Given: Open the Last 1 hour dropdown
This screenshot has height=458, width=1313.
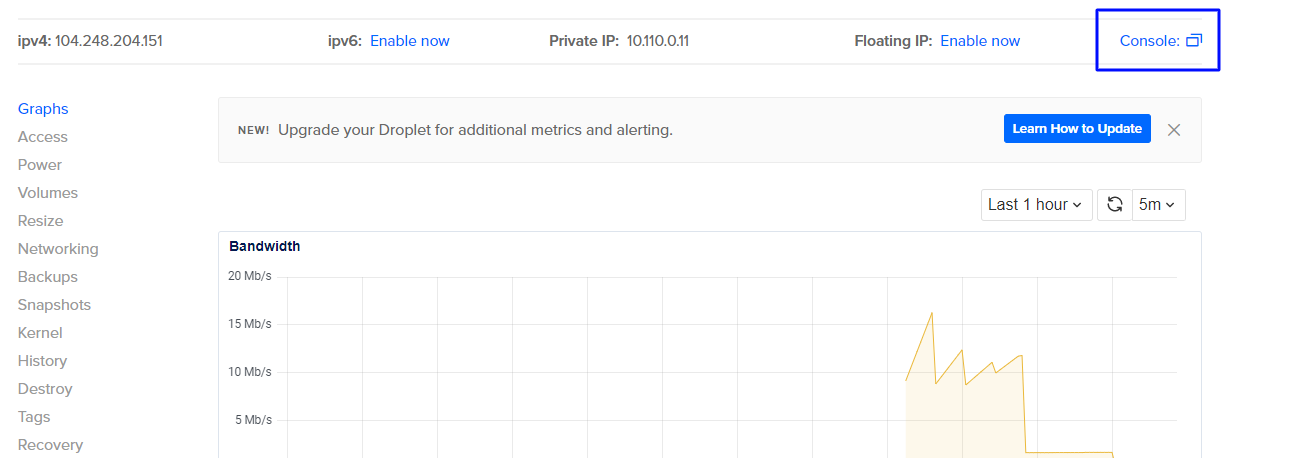Looking at the screenshot, I should pyautogui.click(x=1036, y=204).
